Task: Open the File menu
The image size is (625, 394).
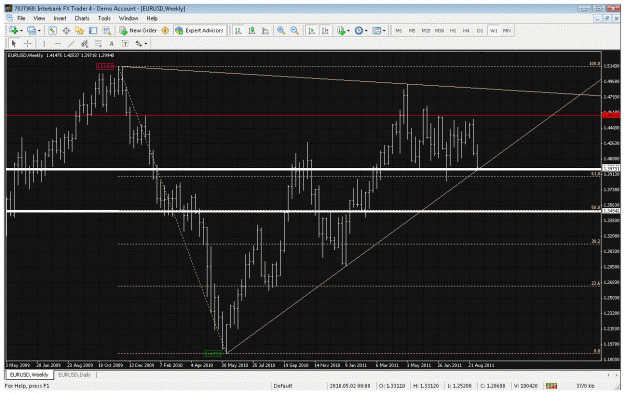Action: 21,18
